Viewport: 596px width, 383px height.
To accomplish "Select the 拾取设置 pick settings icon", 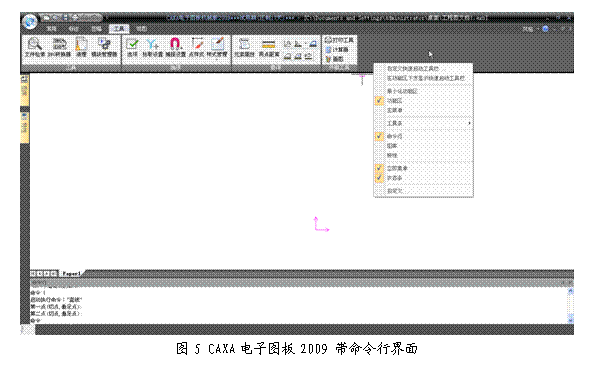I will tap(152, 48).
